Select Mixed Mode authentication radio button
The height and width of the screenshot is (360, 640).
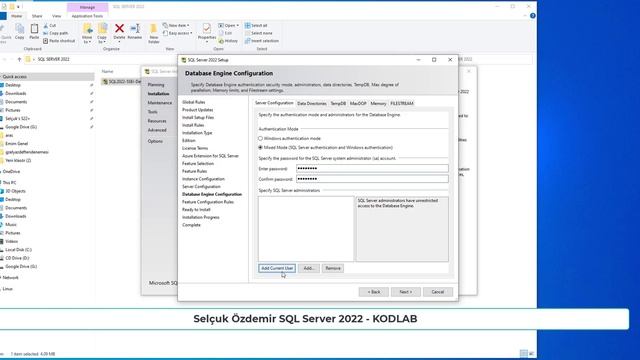[x=260, y=147]
